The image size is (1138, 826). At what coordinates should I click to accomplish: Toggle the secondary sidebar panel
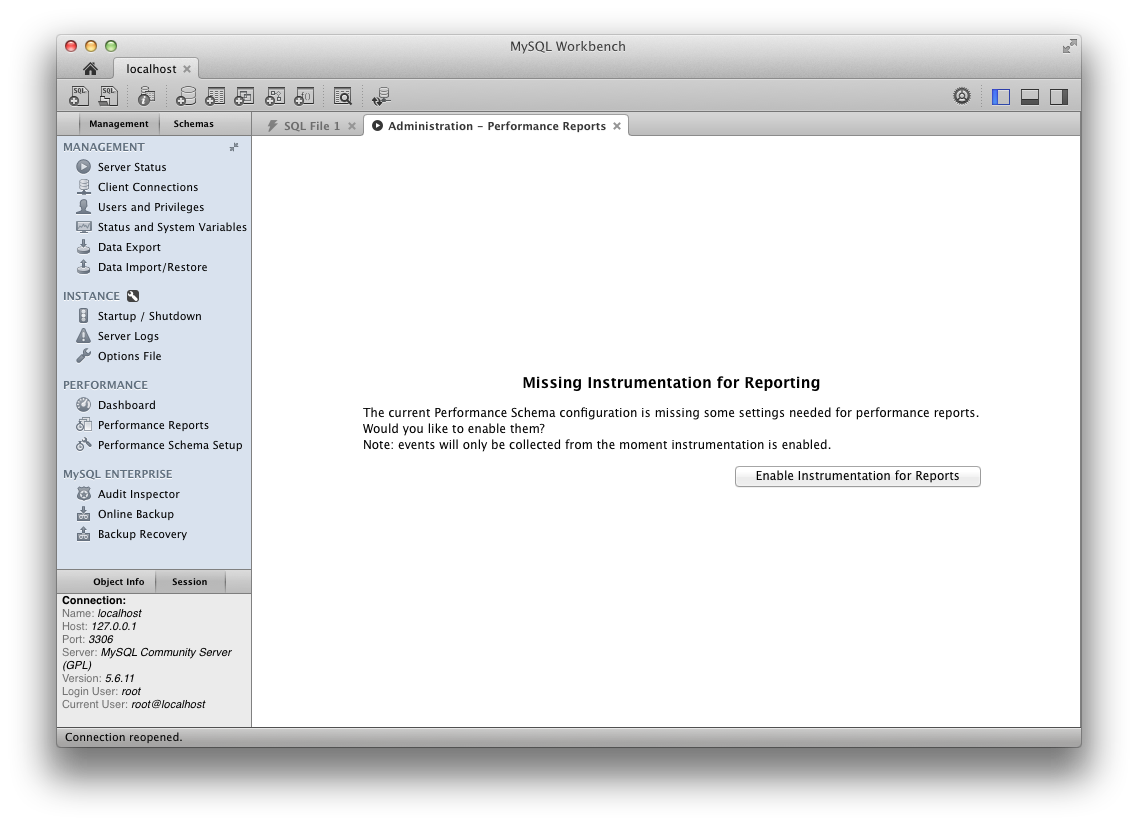[1058, 95]
